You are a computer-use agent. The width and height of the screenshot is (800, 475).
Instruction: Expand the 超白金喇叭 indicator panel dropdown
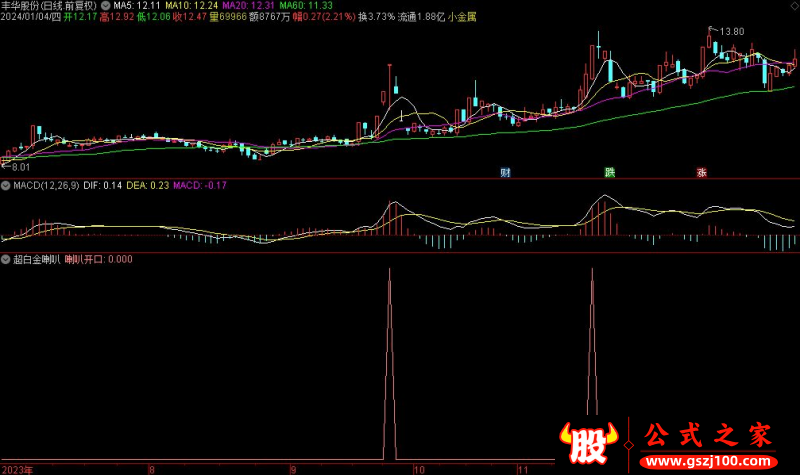6,260
